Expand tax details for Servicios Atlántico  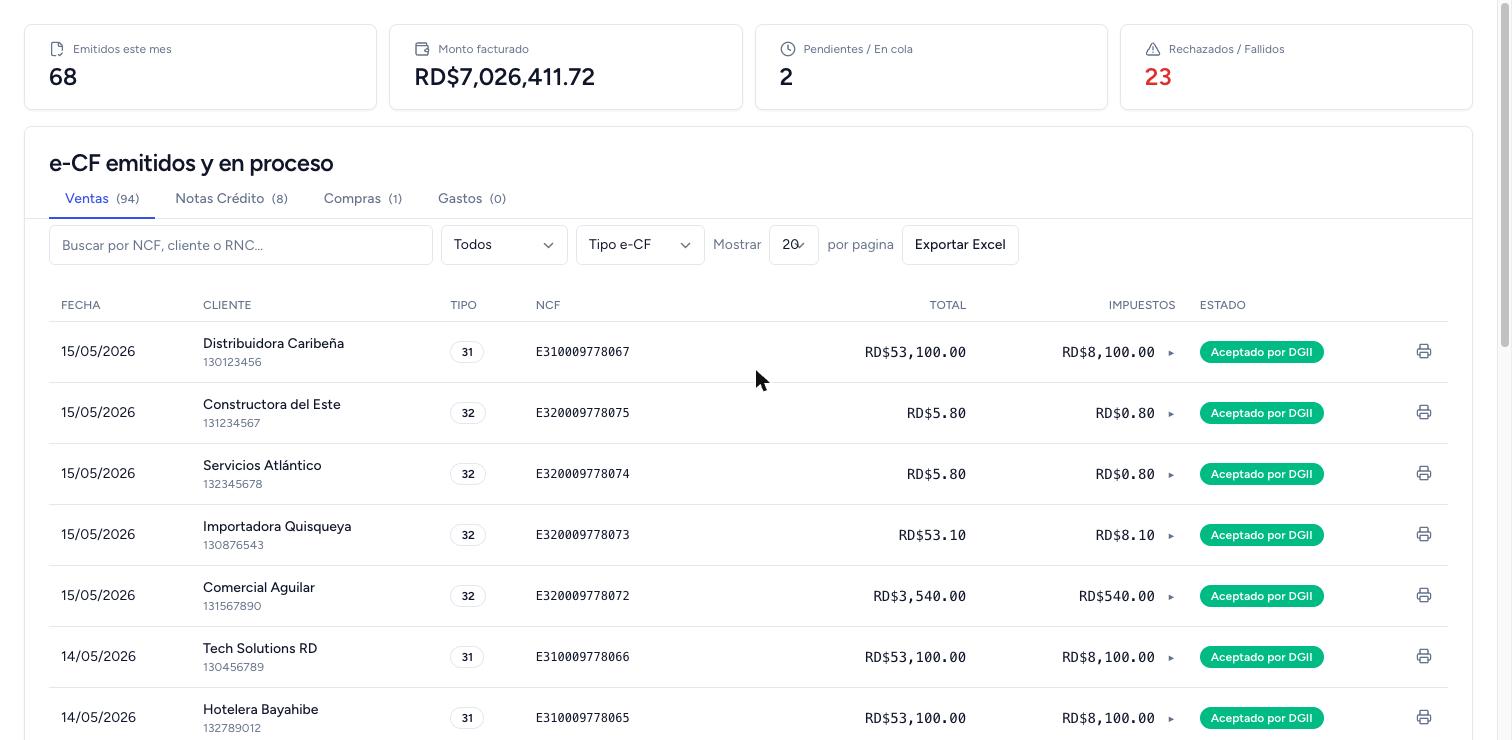coord(1171,475)
